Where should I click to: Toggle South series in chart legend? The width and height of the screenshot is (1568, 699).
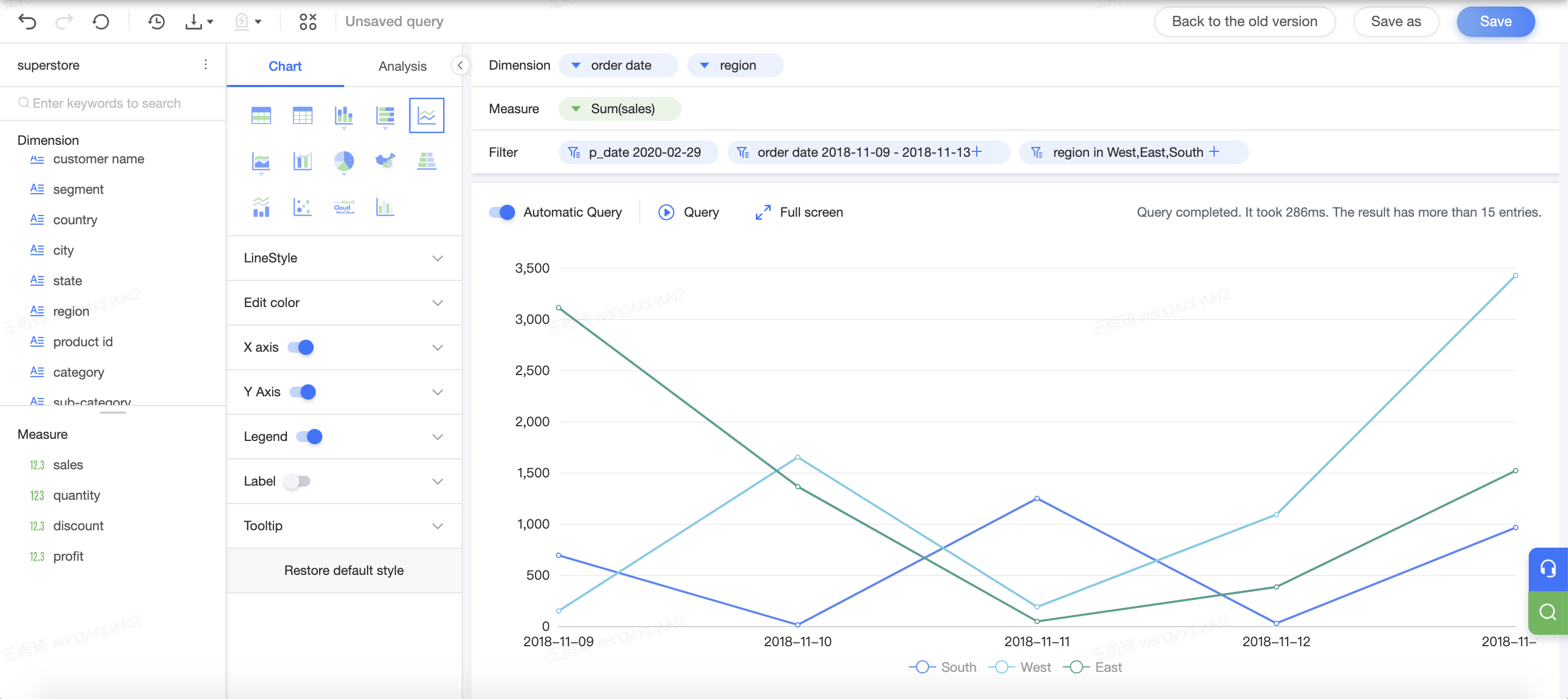click(942, 667)
